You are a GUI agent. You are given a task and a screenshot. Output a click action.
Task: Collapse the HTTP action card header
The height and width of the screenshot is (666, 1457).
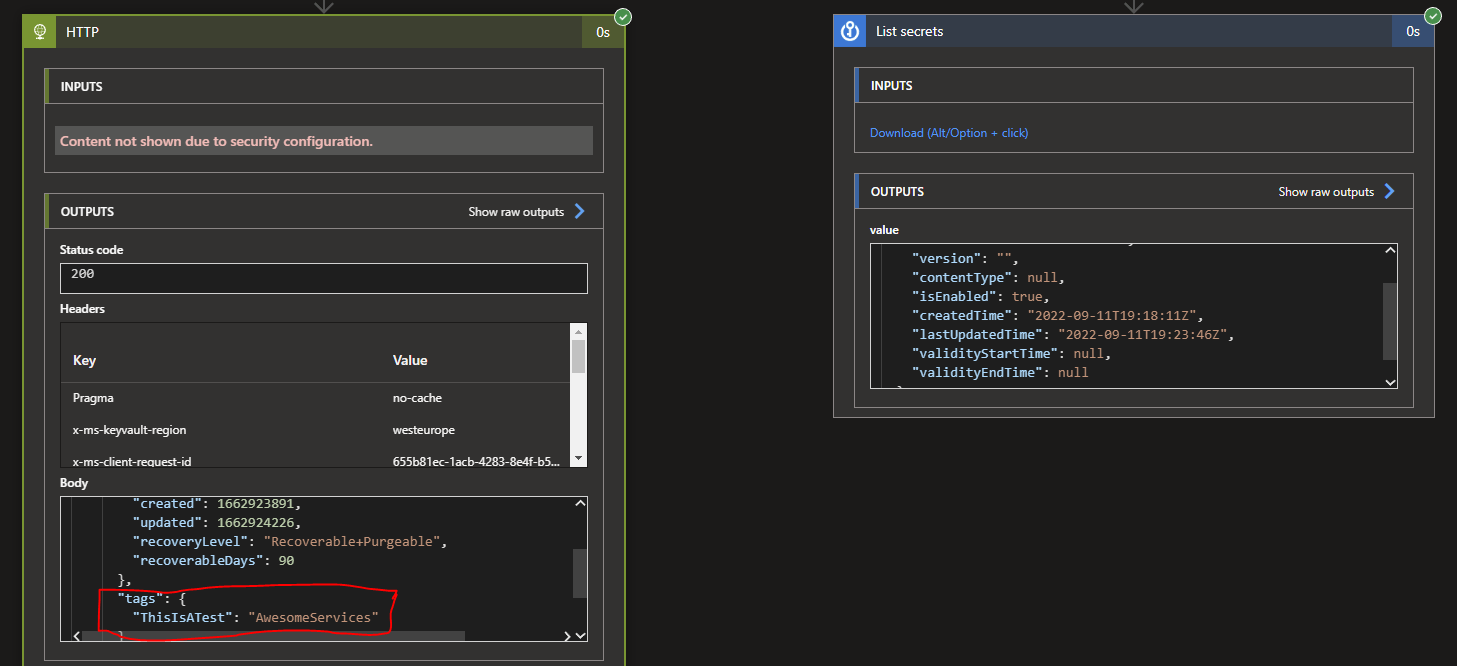click(x=300, y=31)
